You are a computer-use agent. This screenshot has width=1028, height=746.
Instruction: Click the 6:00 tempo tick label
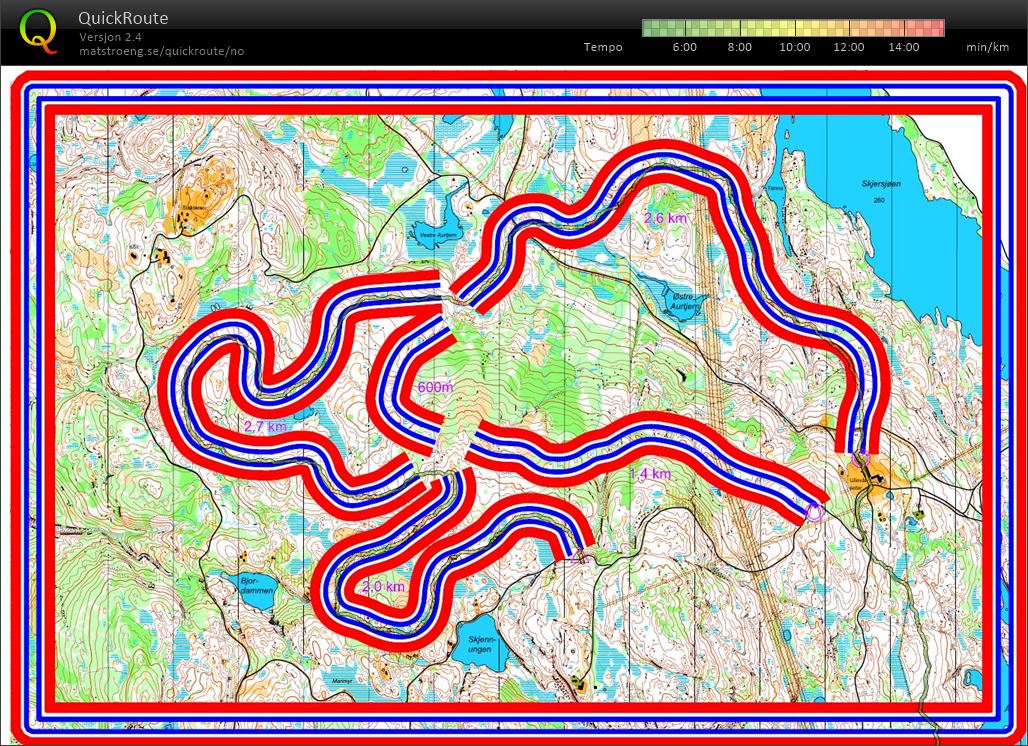tap(684, 47)
